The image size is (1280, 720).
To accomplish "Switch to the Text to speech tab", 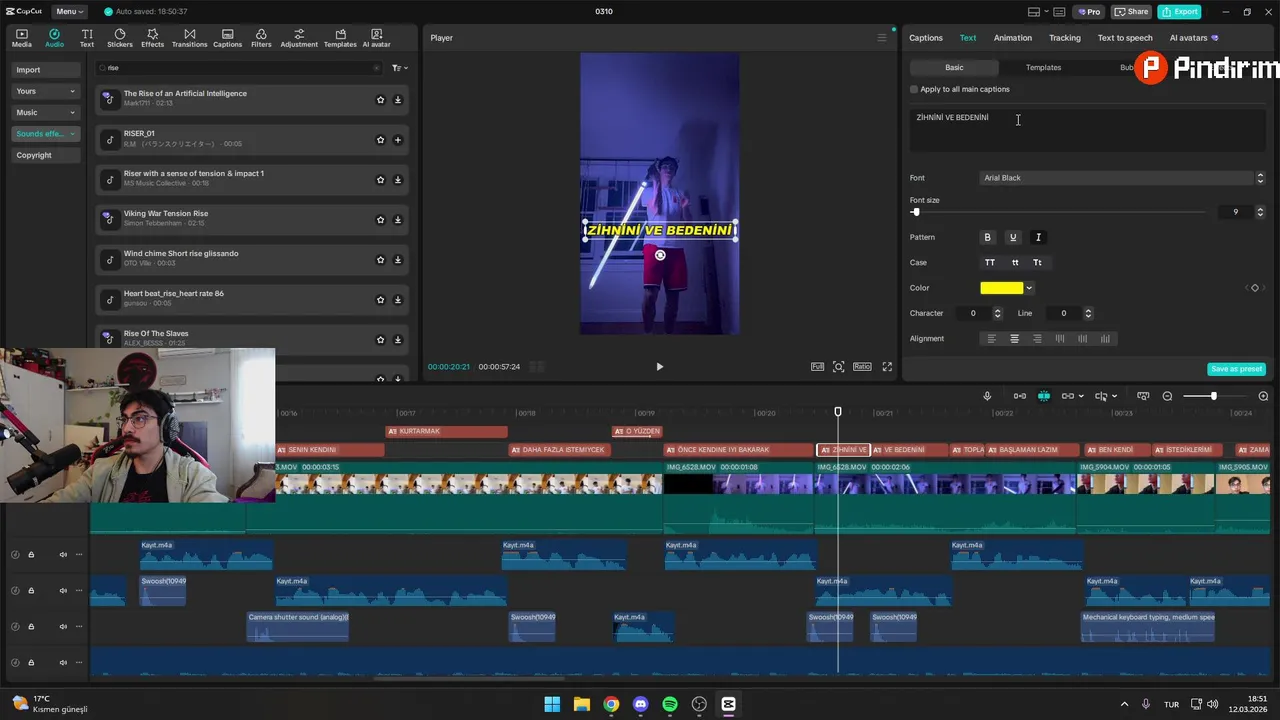I will [1125, 38].
